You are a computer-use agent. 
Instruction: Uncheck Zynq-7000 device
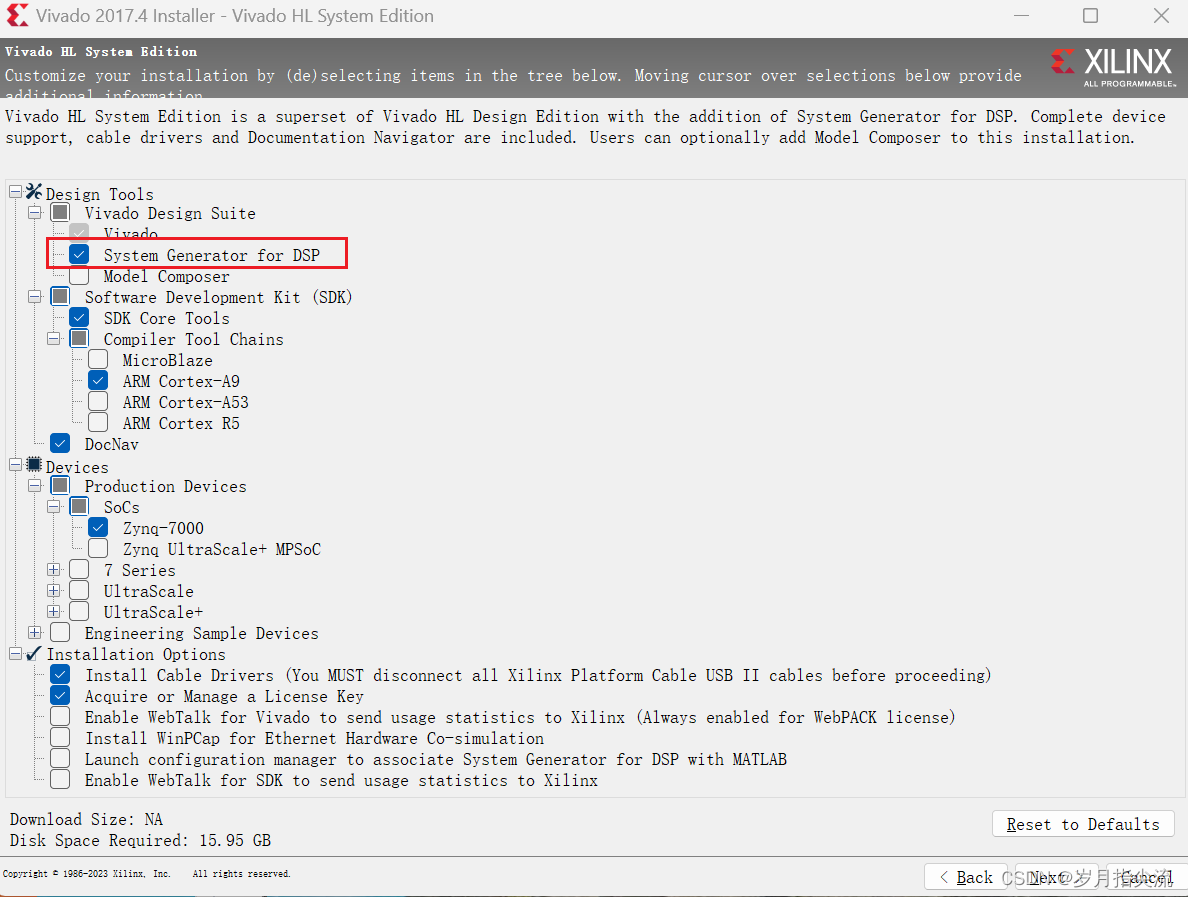click(98, 527)
